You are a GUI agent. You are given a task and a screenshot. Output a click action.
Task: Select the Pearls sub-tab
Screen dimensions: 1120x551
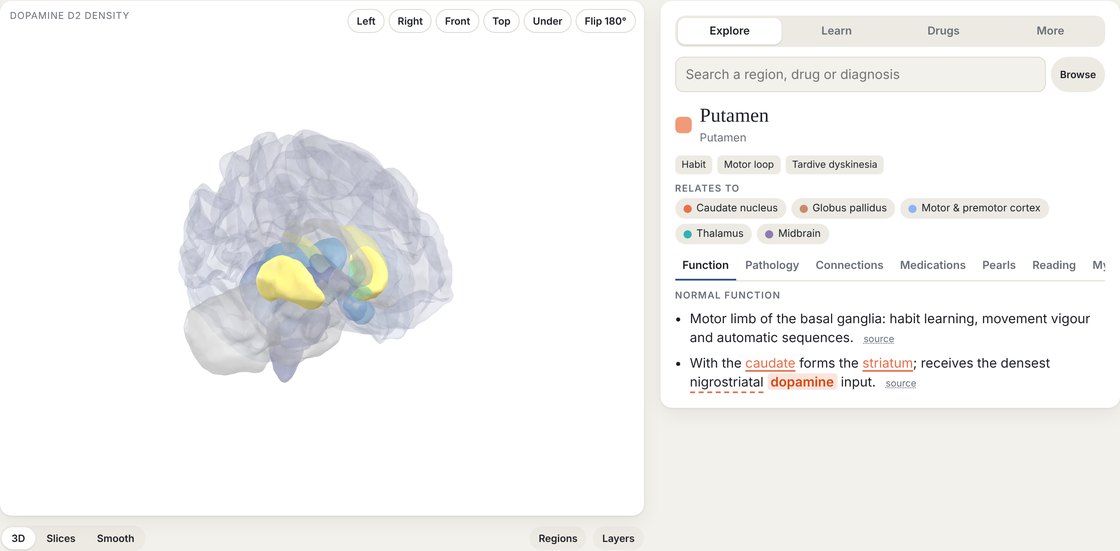[x=999, y=265]
